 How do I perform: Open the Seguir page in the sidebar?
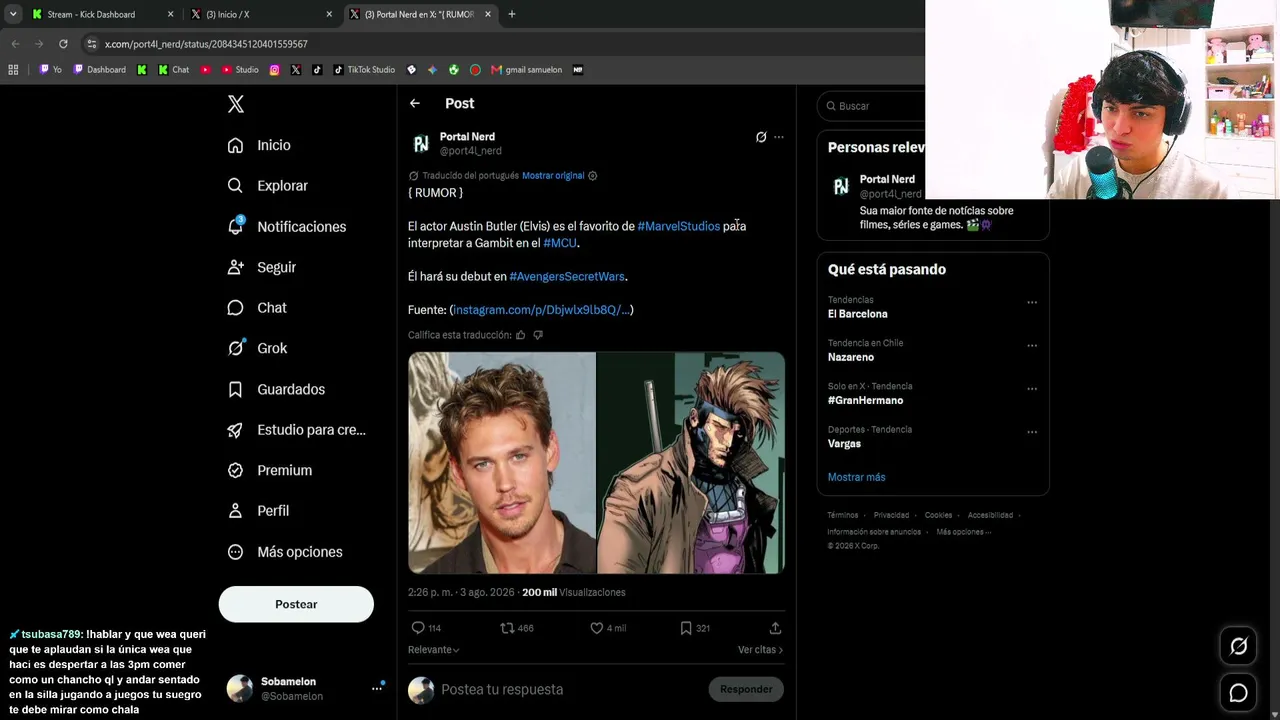coord(261,267)
